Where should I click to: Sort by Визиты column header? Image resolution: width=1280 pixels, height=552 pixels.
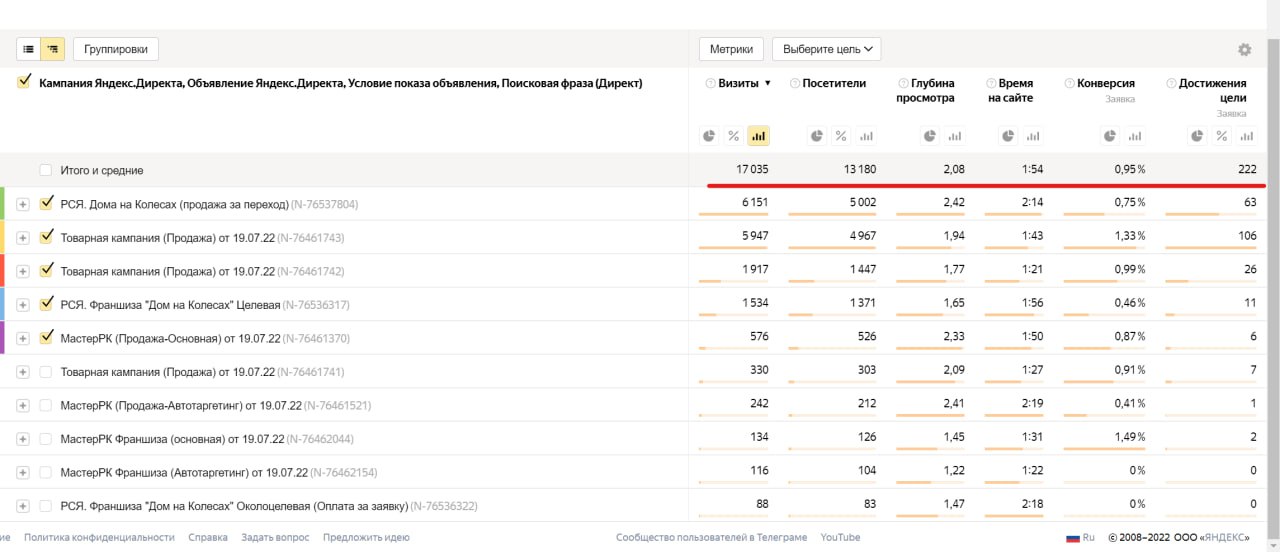(739, 84)
